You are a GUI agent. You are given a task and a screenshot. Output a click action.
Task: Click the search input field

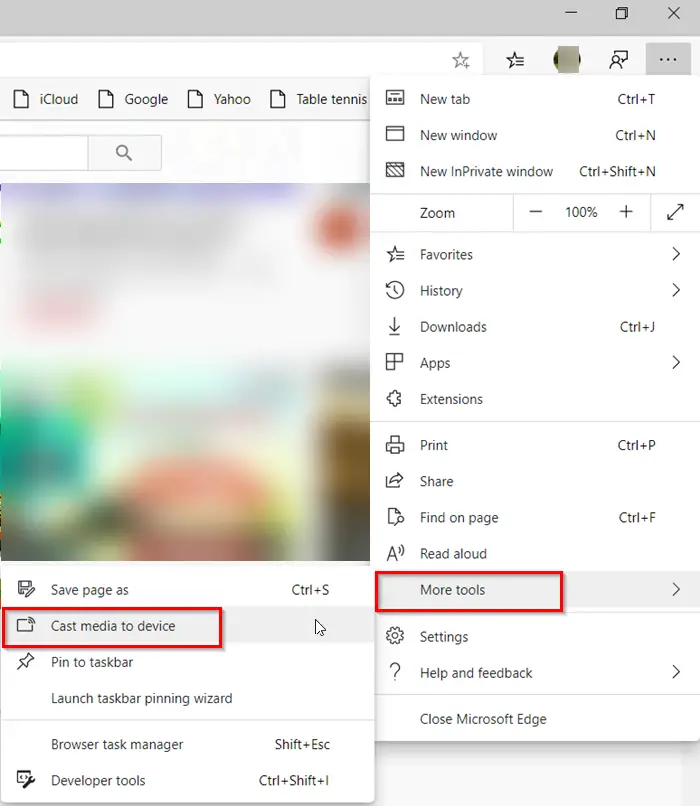tap(44, 153)
